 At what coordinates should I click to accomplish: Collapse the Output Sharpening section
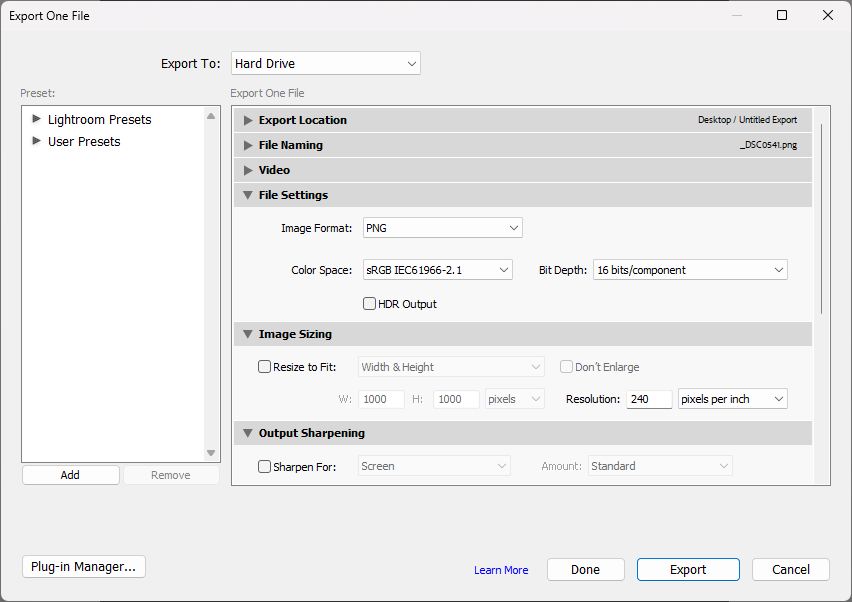tap(248, 432)
